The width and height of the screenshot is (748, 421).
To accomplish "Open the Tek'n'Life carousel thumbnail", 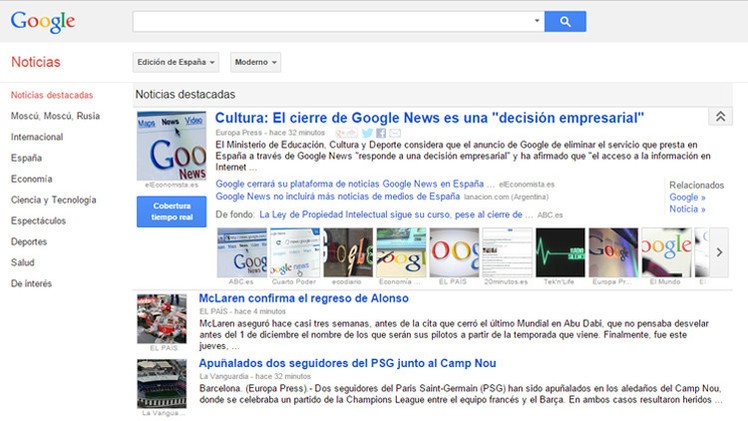I will (561, 252).
